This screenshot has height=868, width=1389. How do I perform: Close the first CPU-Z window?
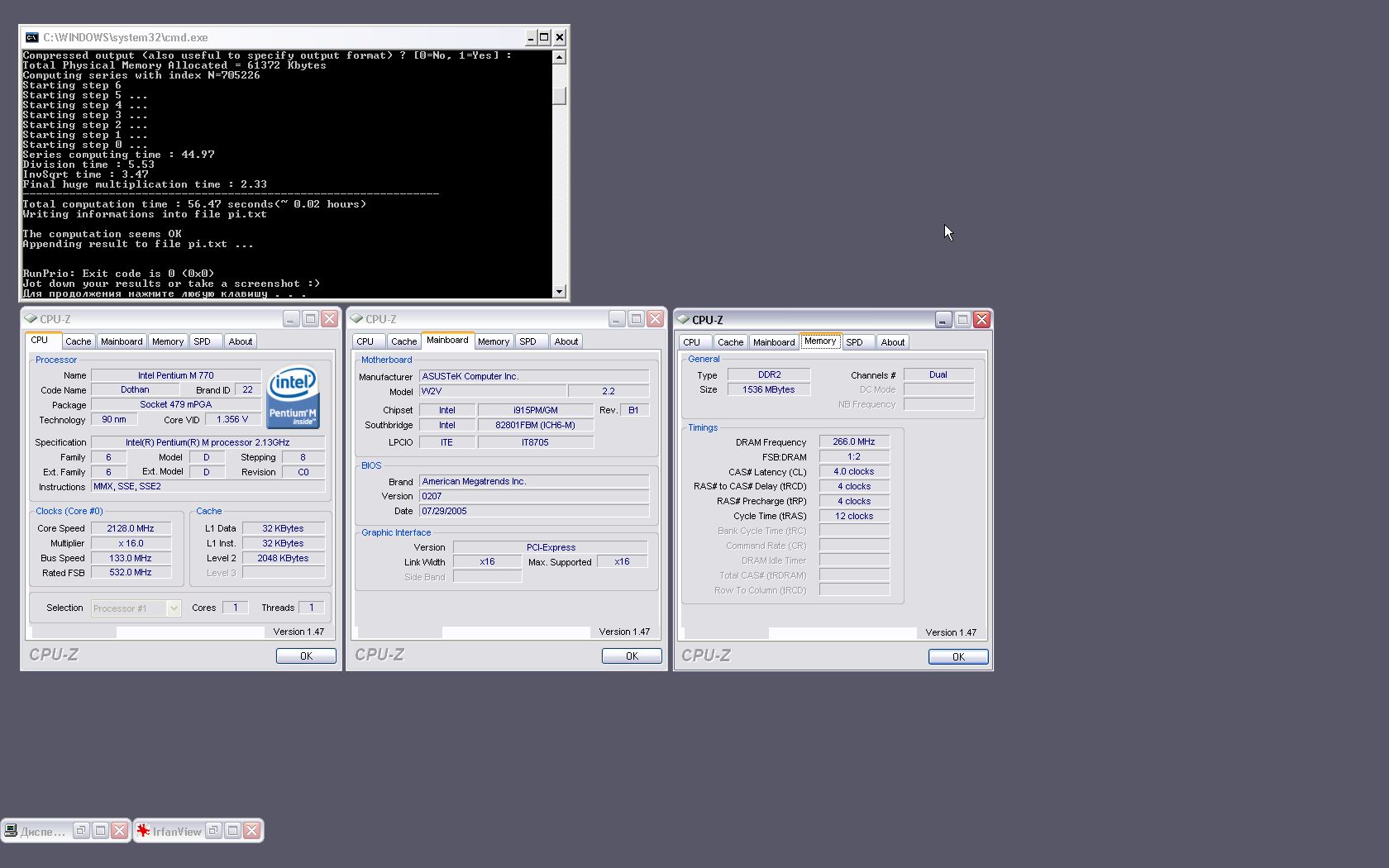329,318
